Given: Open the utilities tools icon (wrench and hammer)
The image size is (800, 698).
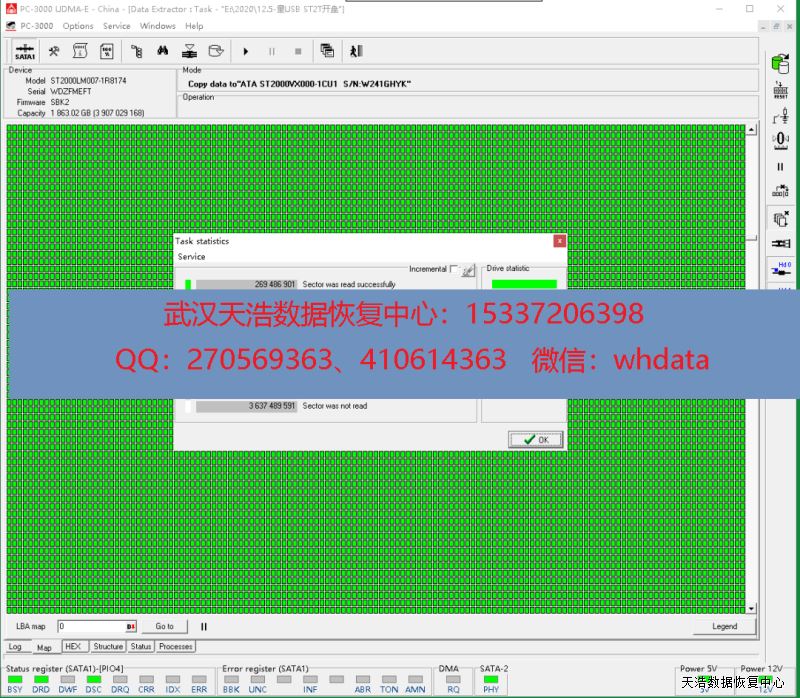Looking at the screenshot, I should pyautogui.click(x=55, y=51).
